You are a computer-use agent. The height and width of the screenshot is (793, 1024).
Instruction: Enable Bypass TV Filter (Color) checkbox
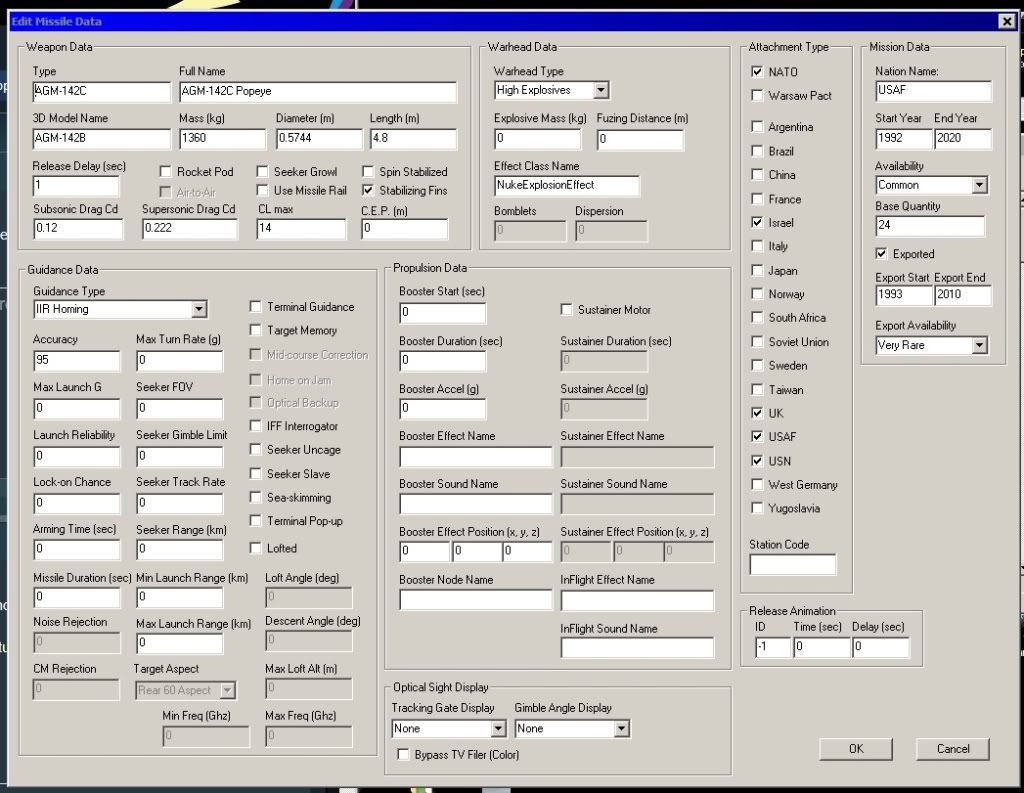point(403,754)
